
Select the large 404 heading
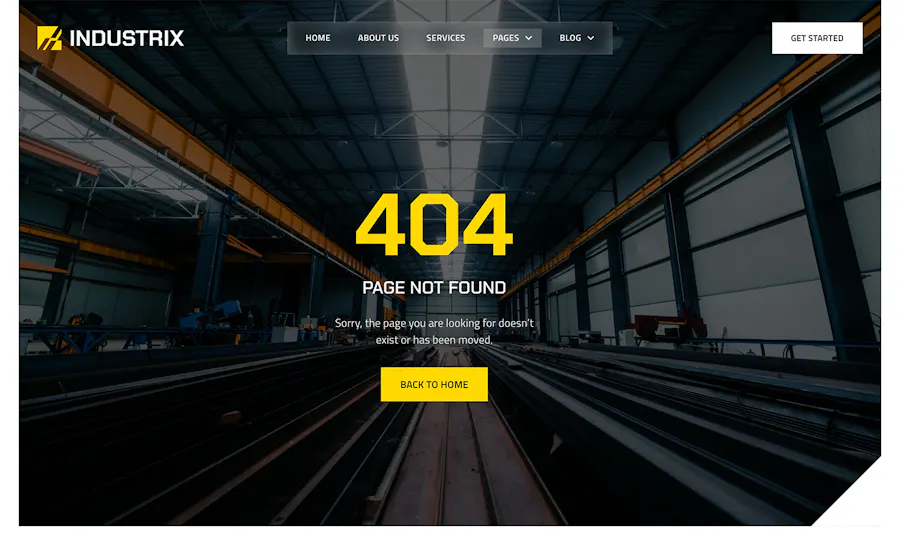click(434, 224)
